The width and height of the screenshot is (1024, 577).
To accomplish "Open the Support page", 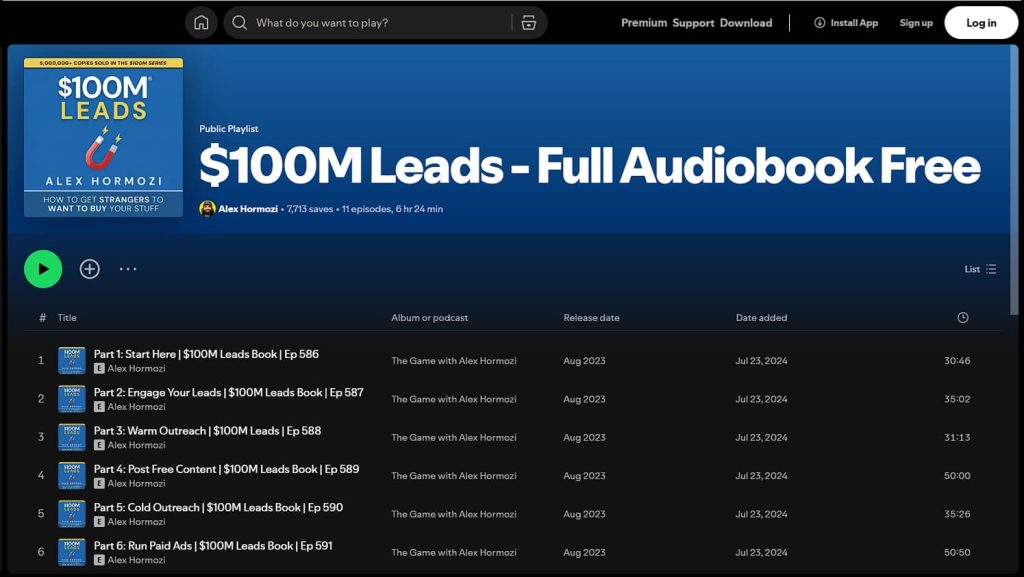I will (693, 22).
